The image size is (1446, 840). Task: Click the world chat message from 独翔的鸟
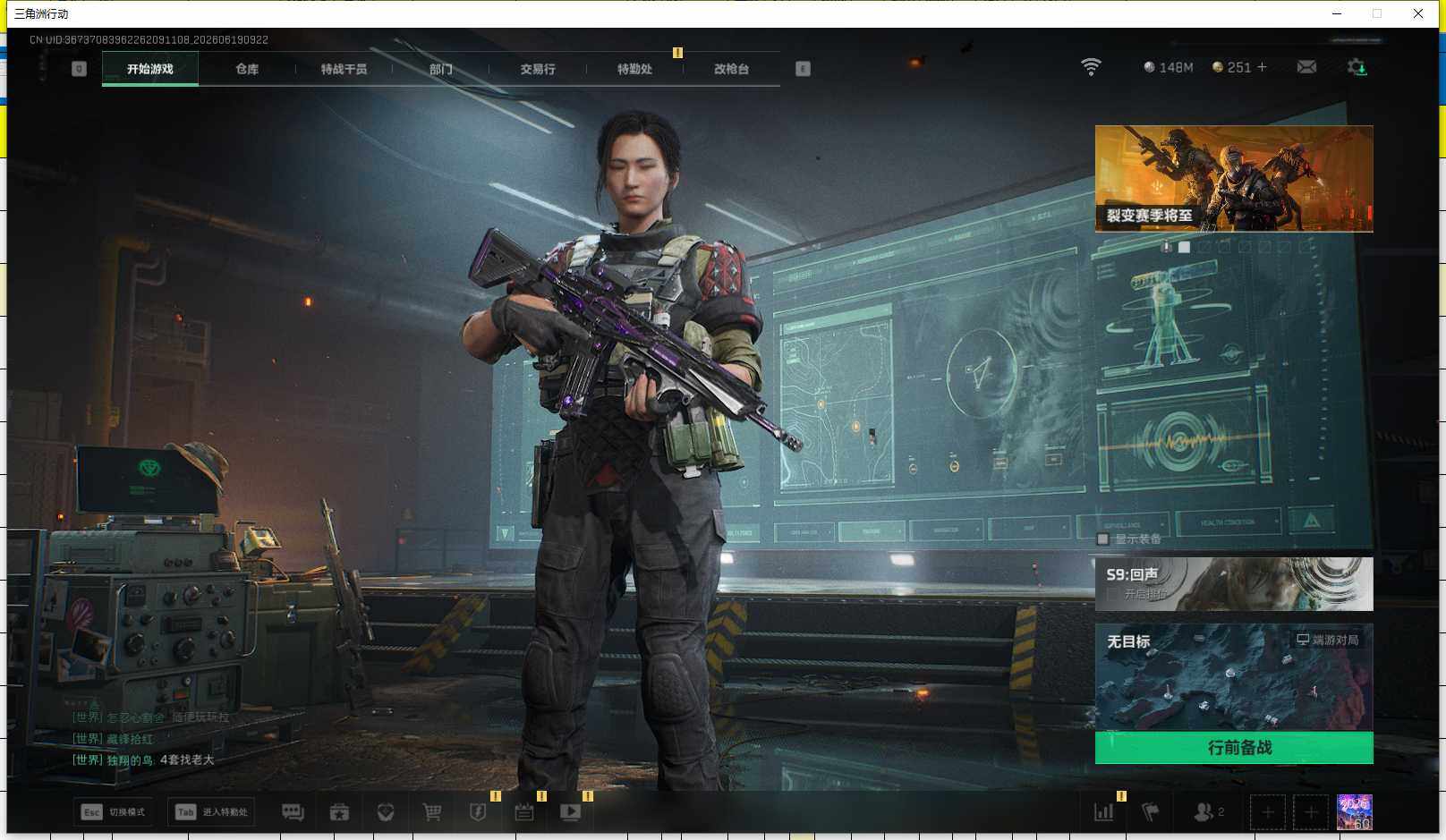point(143,759)
